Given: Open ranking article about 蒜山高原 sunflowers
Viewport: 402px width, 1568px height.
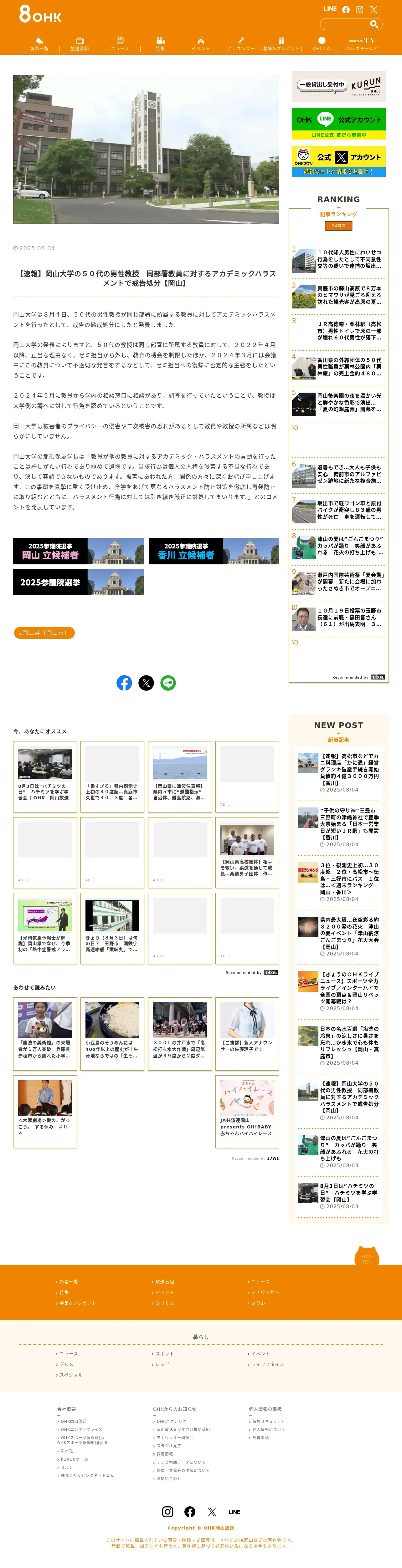Looking at the screenshot, I should pos(339,295).
